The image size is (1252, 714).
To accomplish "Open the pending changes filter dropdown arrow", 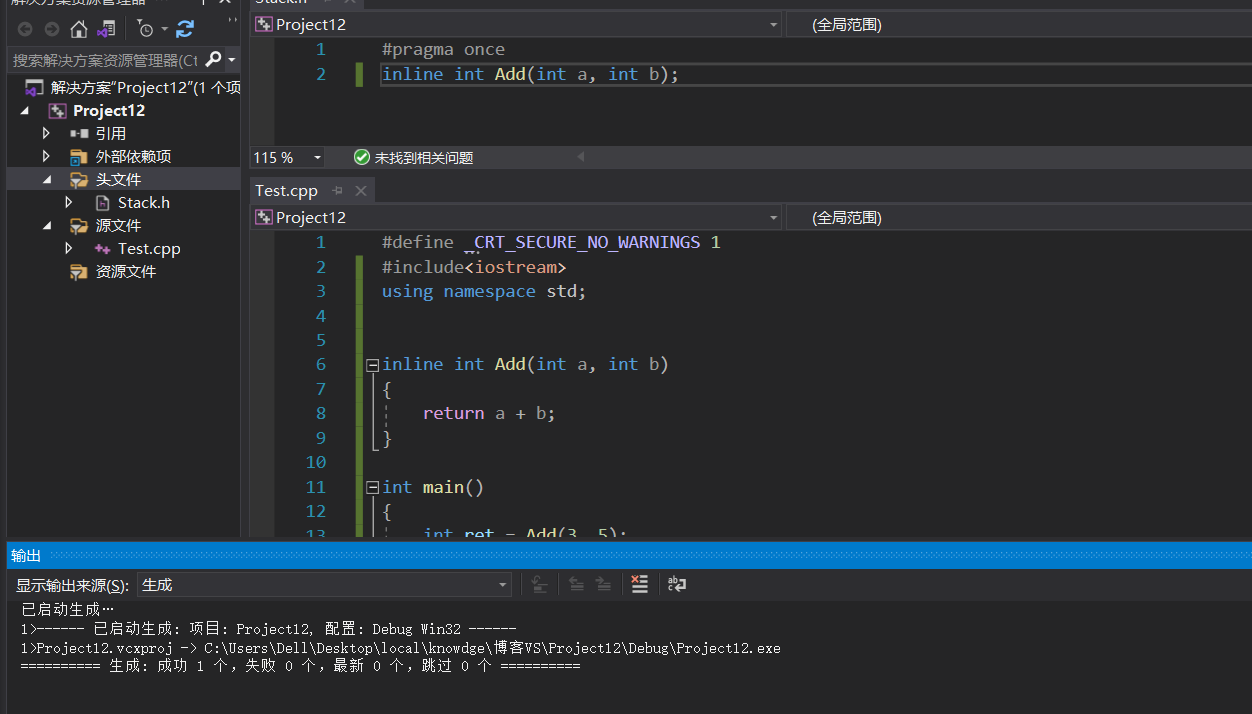I will coord(165,30).
